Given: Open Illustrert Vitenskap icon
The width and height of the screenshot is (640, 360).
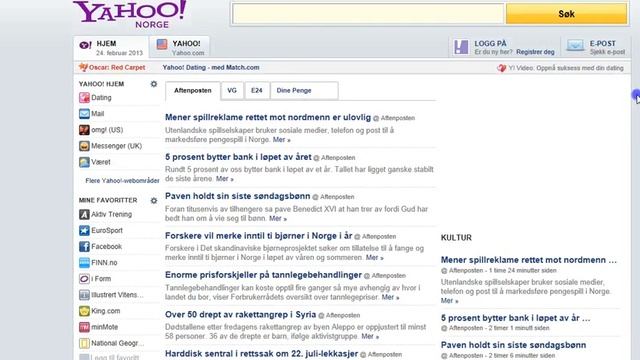Looking at the screenshot, I should point(84,295).
